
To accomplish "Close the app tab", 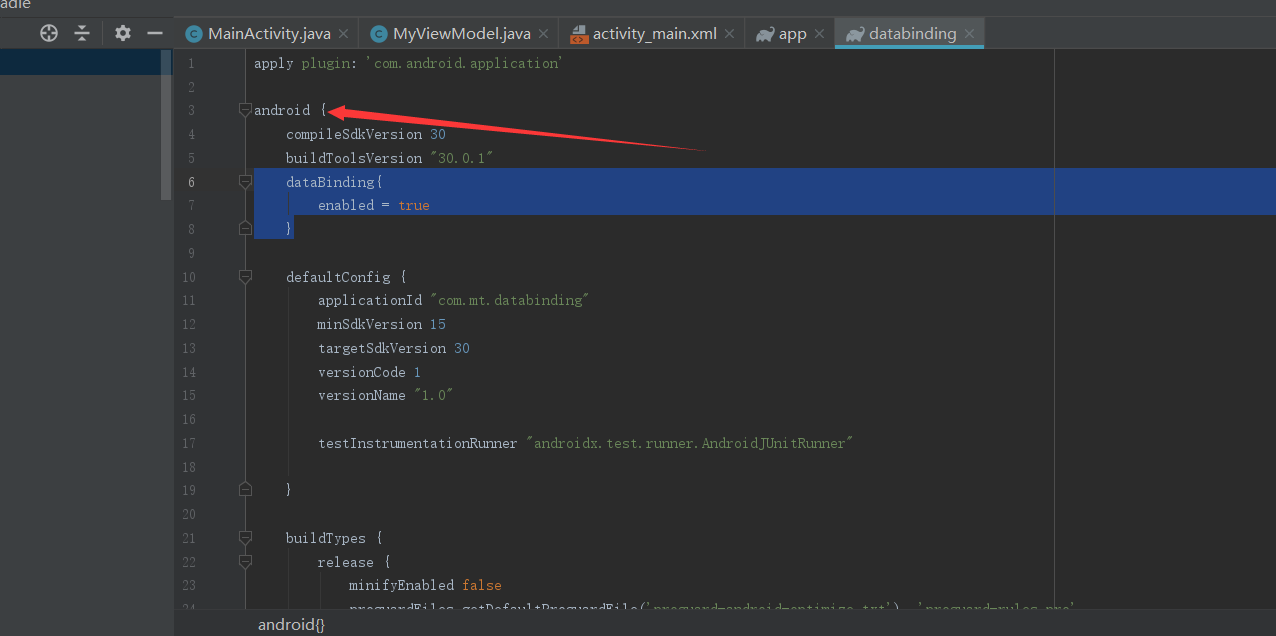I will [x=819, y=34].
